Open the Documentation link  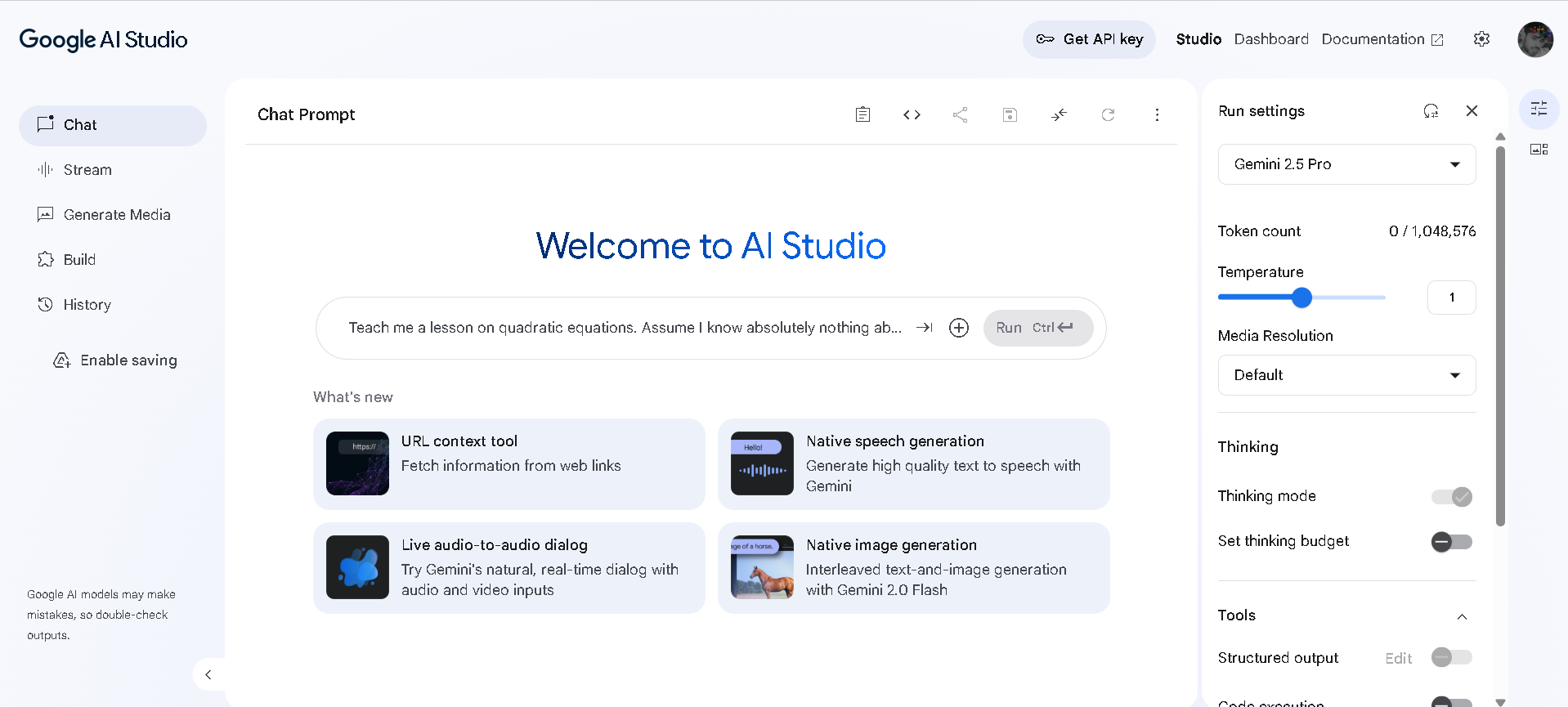point(1382,39)
